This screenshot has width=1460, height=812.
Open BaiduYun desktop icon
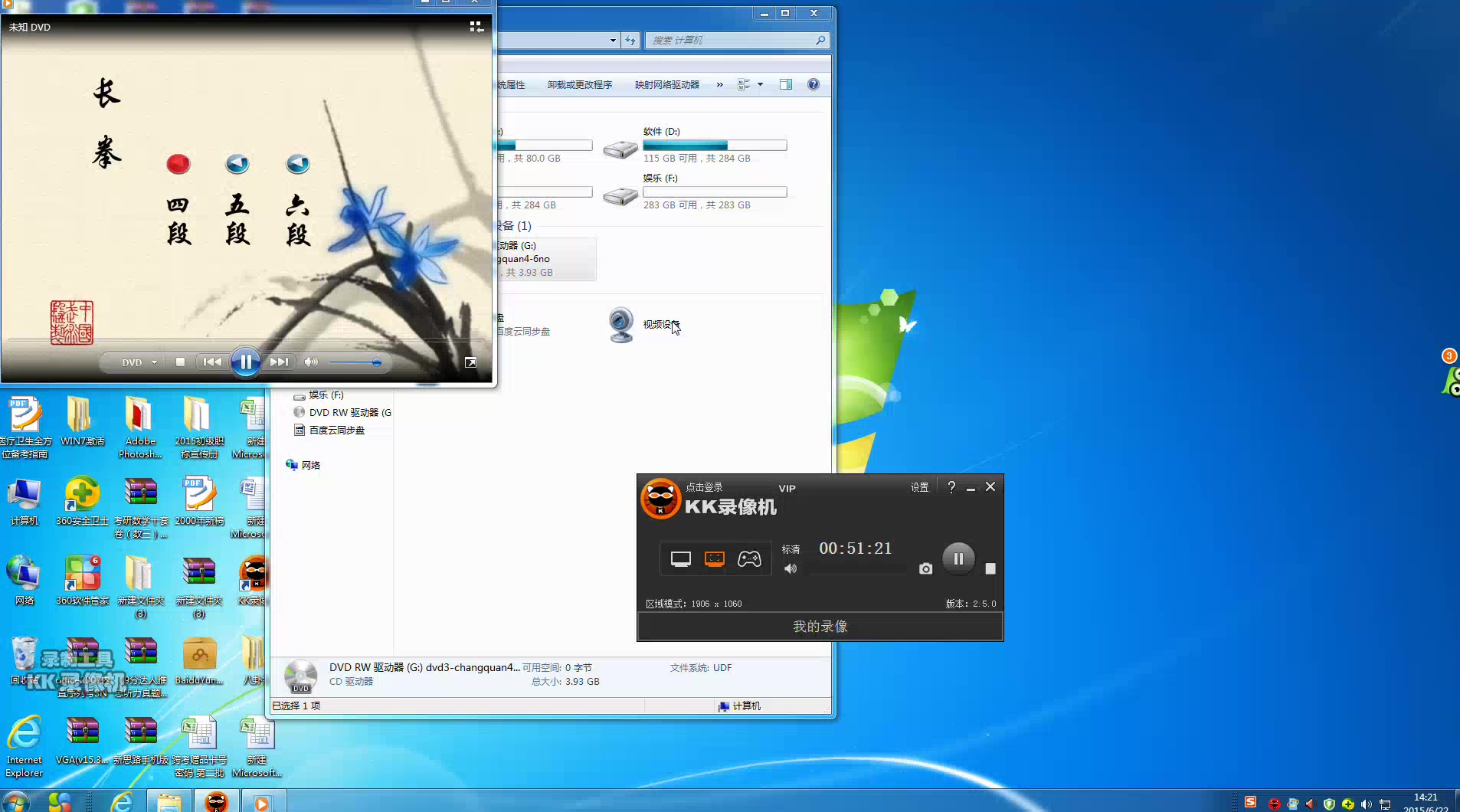point(199,660)
